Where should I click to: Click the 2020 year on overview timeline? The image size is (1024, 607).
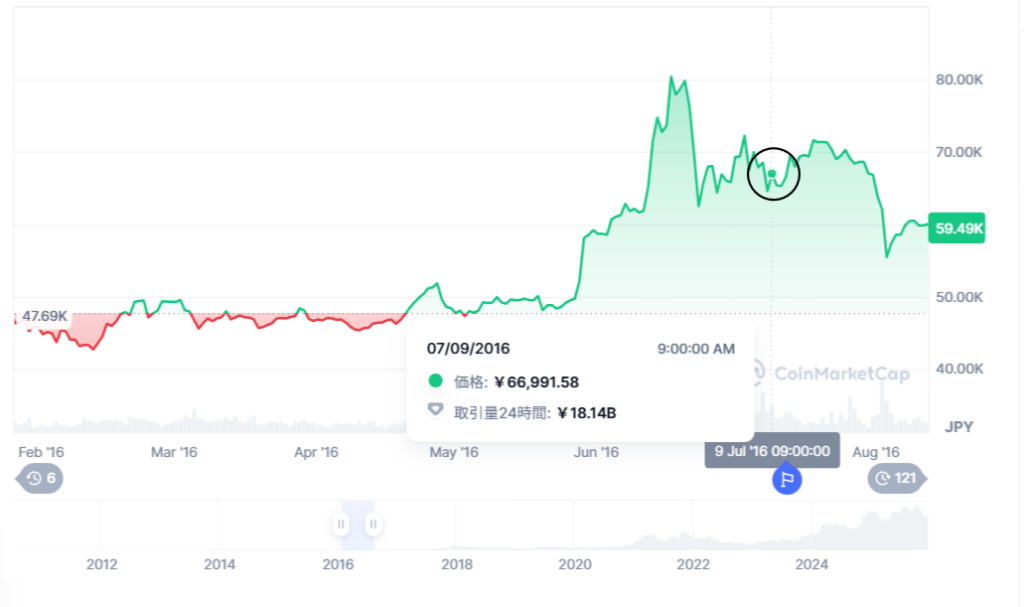point(575,564)
